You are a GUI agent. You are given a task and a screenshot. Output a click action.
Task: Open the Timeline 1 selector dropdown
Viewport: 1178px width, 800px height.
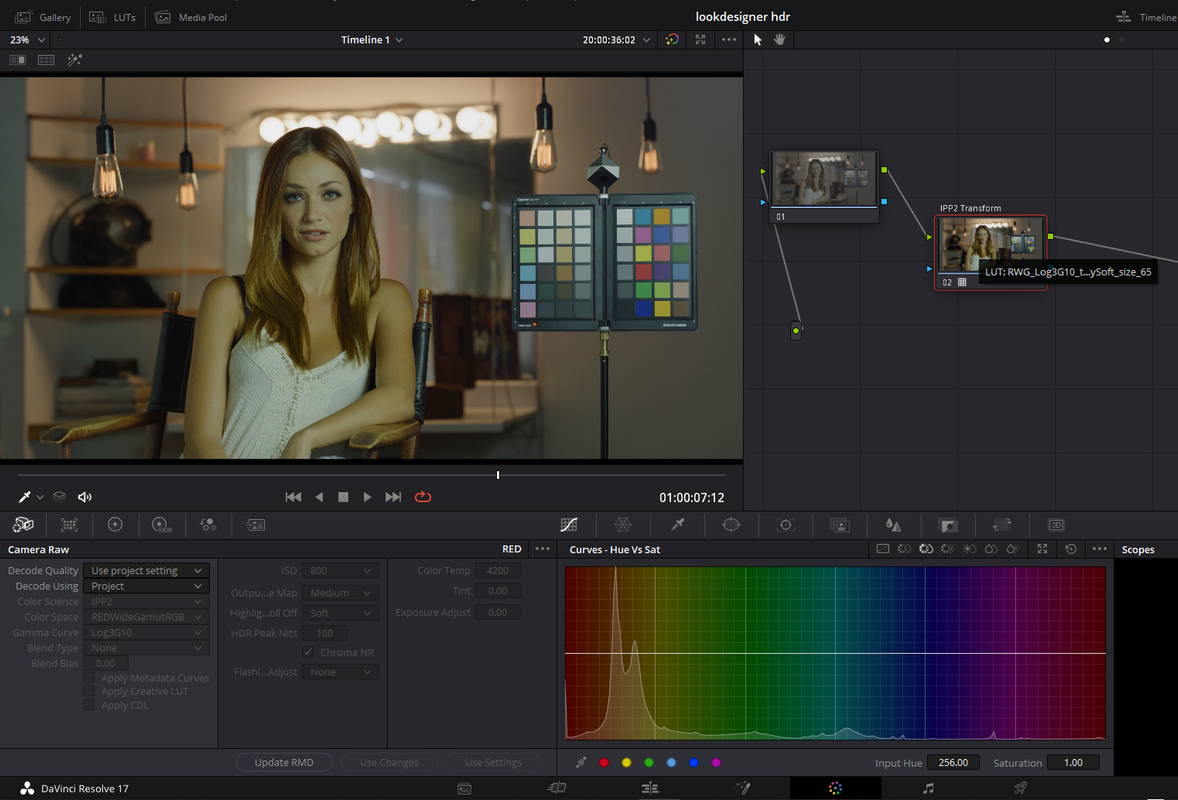click(372, 40)
